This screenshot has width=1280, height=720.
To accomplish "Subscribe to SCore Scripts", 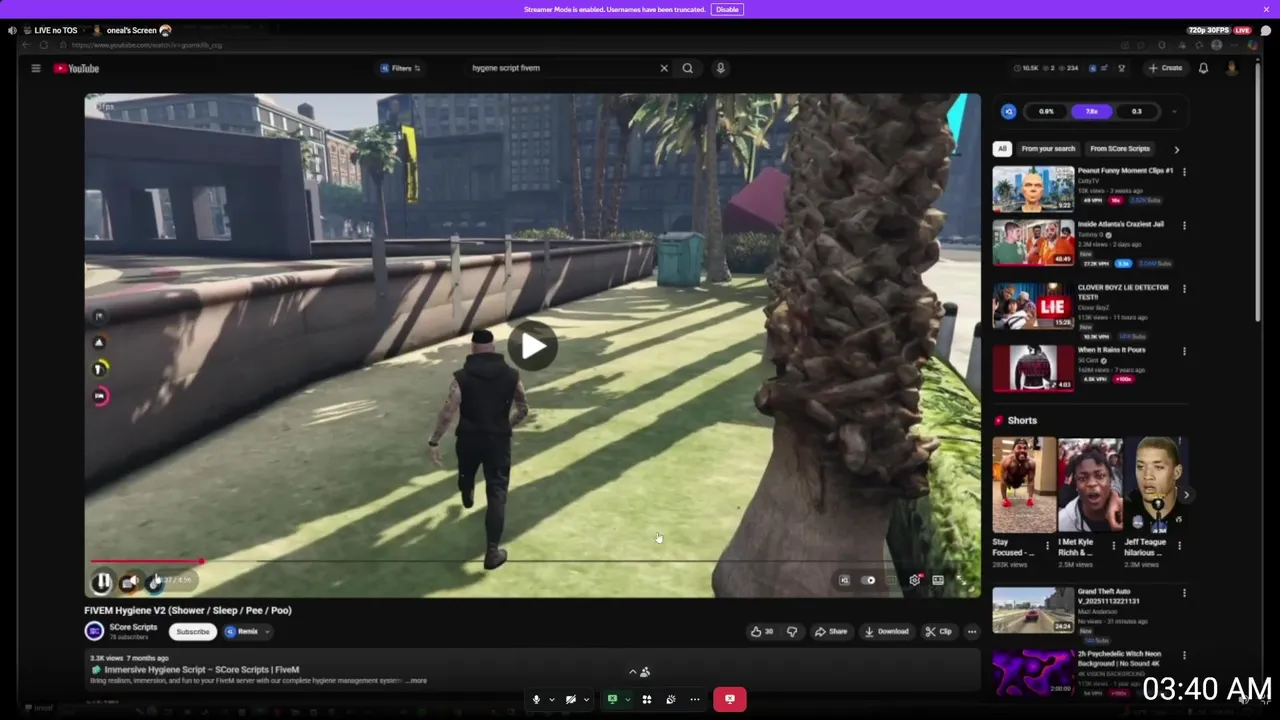I will pos(193,631).
